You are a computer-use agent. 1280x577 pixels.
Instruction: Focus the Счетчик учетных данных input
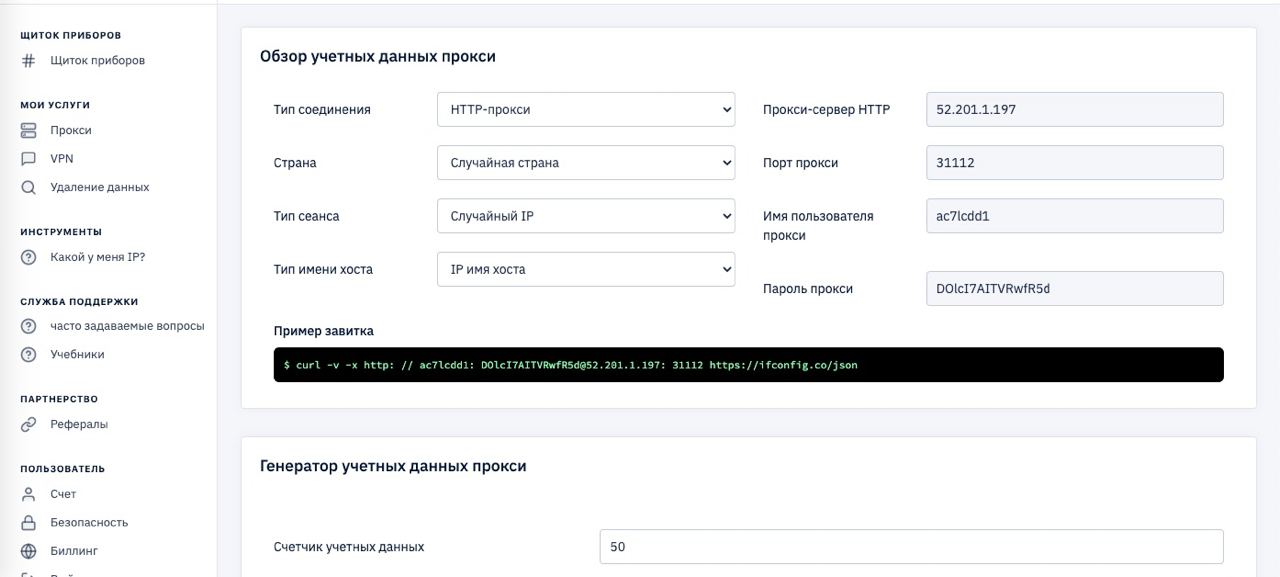911,547
